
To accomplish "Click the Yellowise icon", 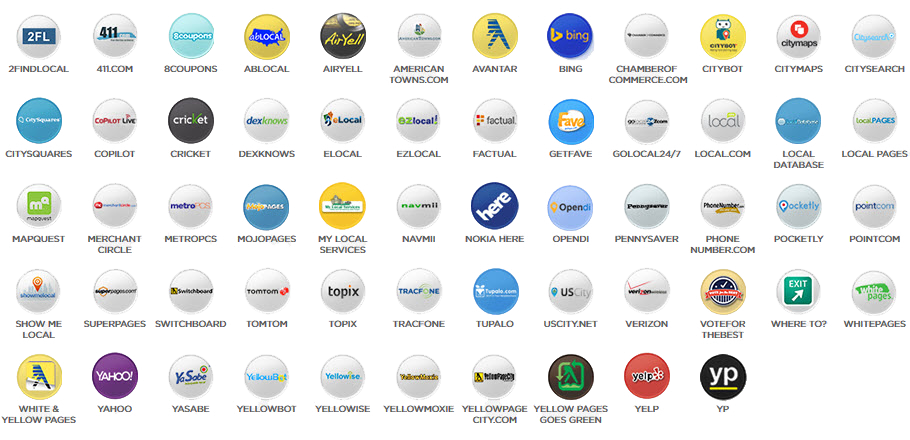I will pos(343,377).
